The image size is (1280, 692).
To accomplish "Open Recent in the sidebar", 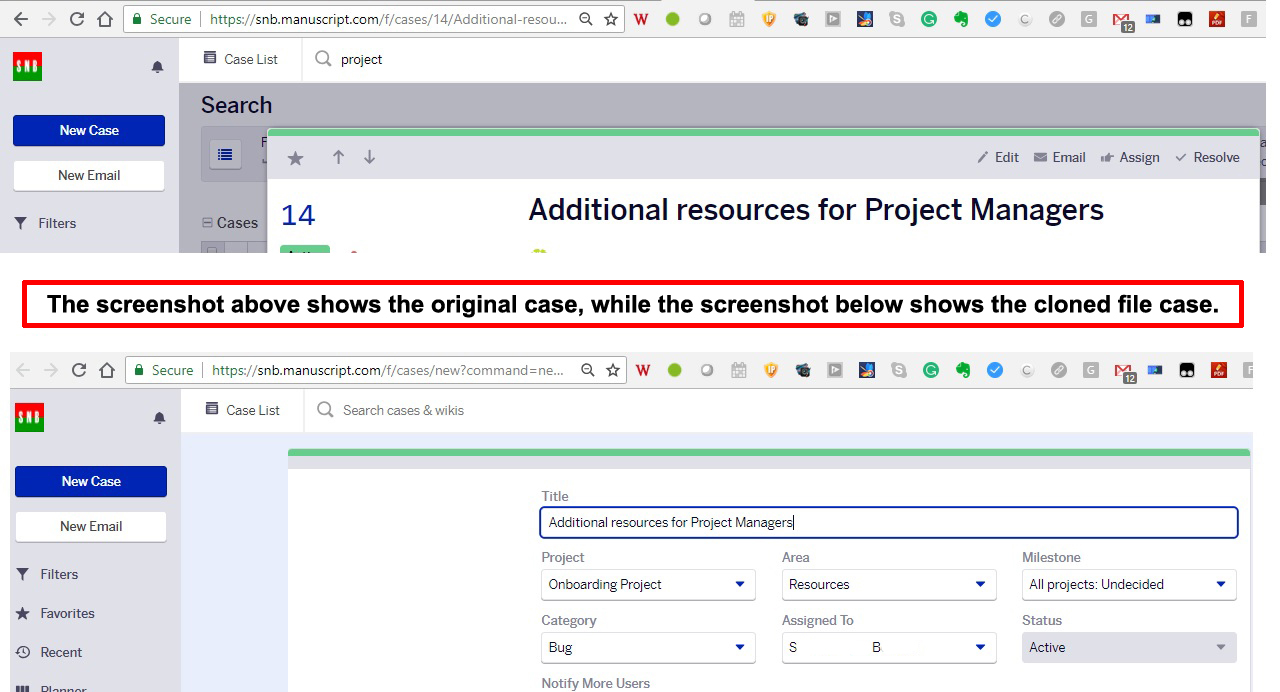I will (61, 652).
